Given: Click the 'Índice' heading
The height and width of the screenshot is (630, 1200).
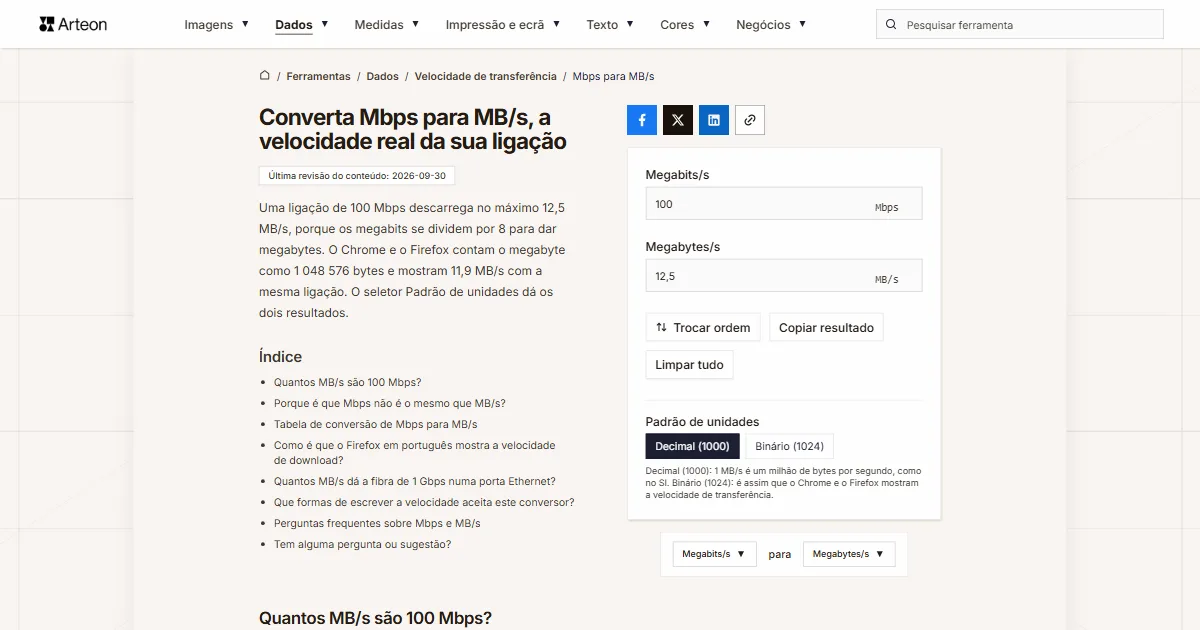Looking at the screenshot, I should pos(280,356).
